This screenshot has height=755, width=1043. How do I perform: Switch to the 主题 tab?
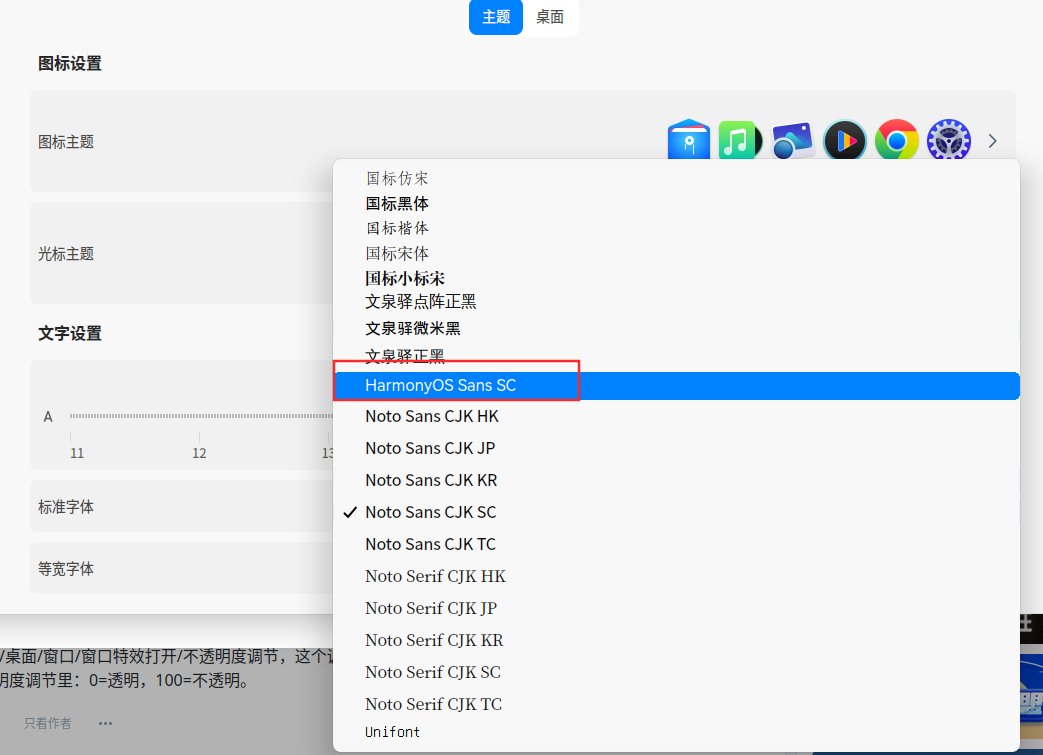[x=496, y=17]
